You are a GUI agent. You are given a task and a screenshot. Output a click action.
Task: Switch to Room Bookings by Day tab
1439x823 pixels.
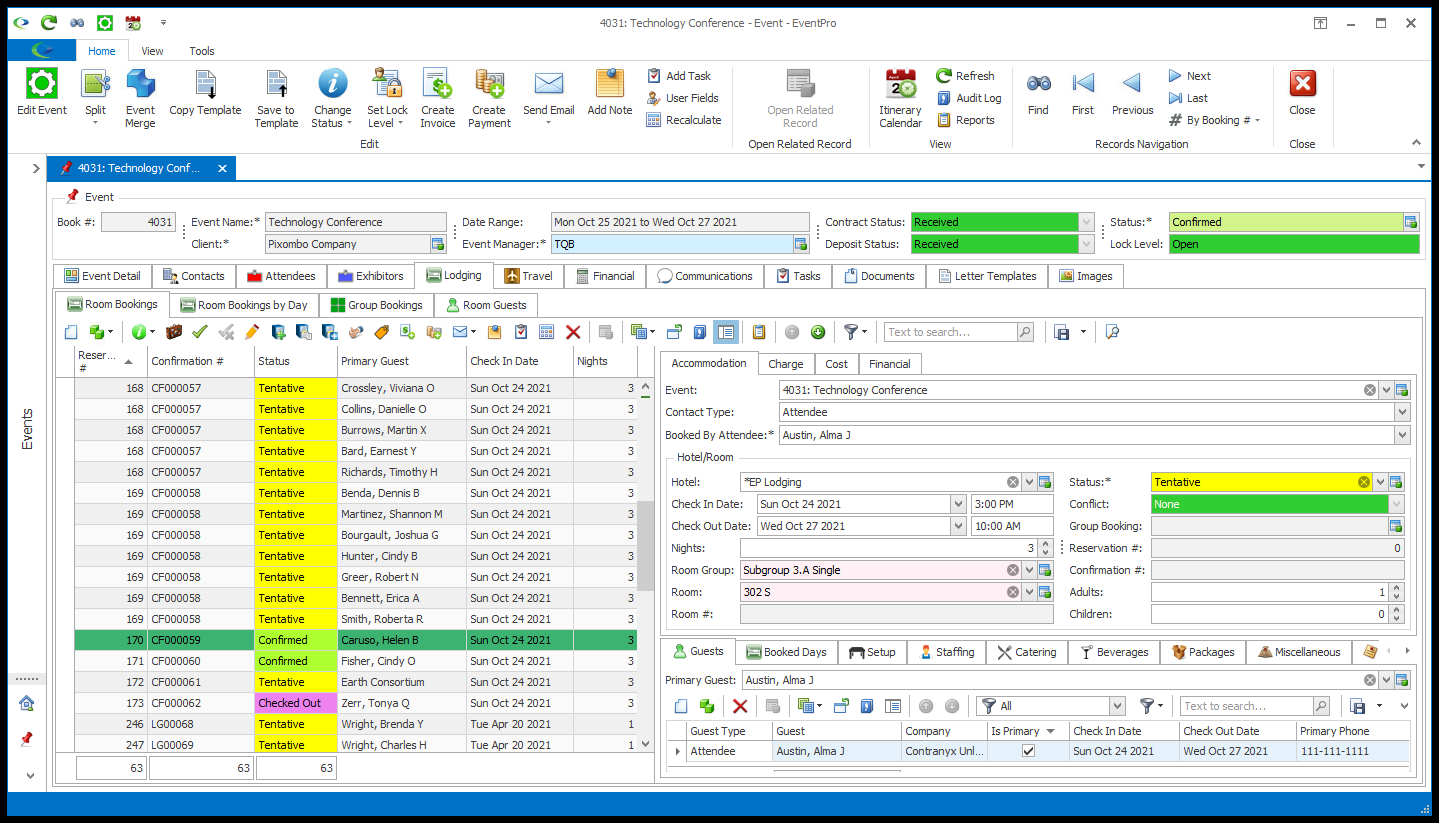click(x=244, y=305)
